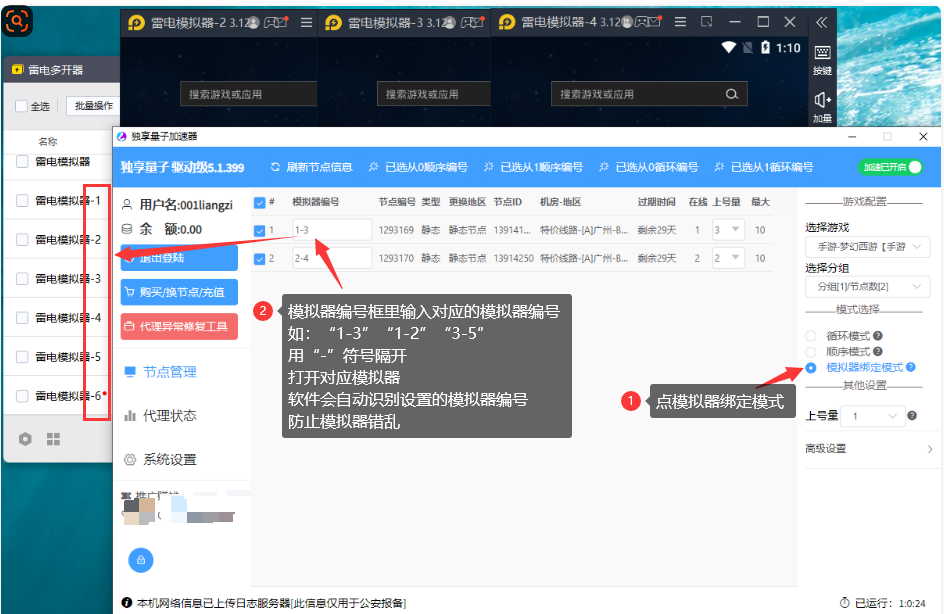Click 批量操作 button in 雷电多开器

(x=93, y=106)
